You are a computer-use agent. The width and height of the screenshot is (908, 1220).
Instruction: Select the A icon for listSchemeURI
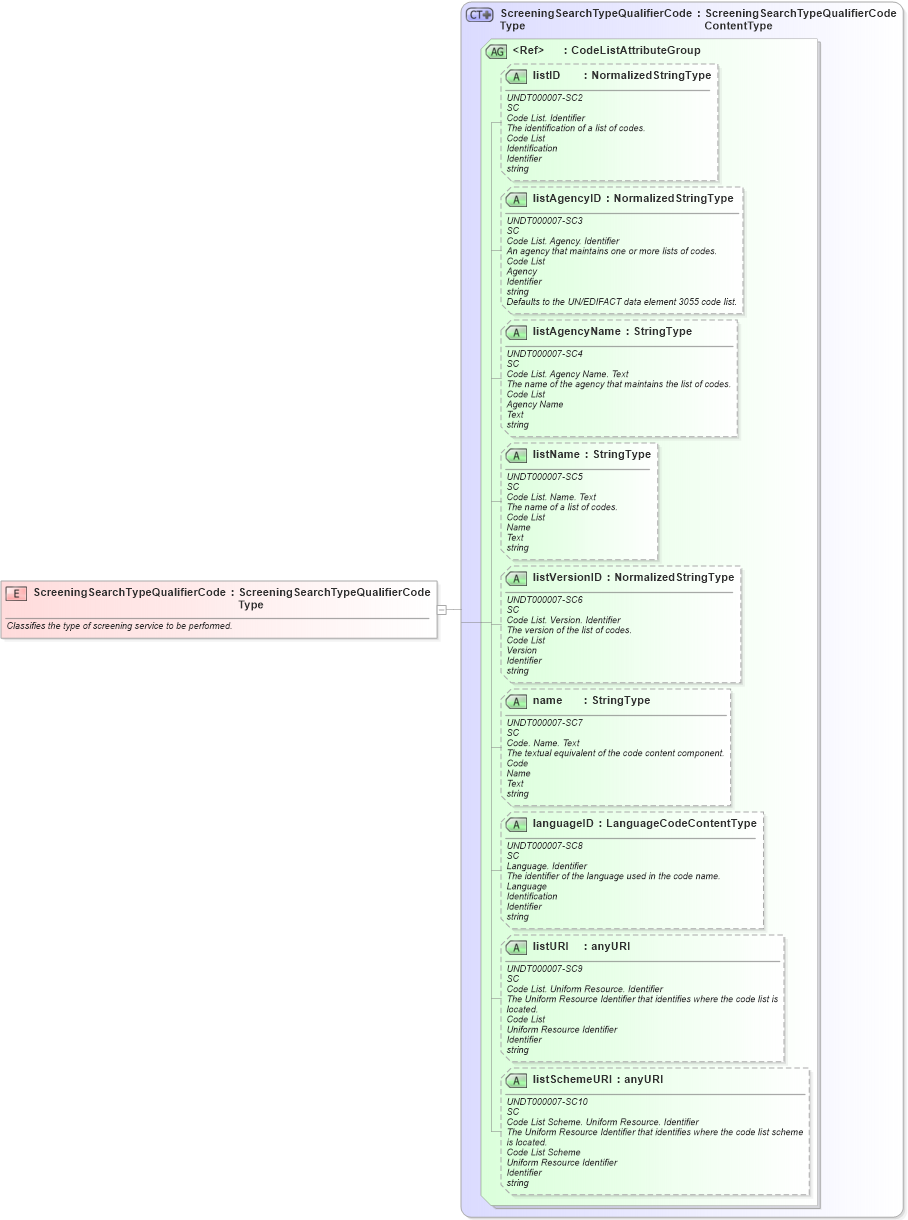point(517,1081)
